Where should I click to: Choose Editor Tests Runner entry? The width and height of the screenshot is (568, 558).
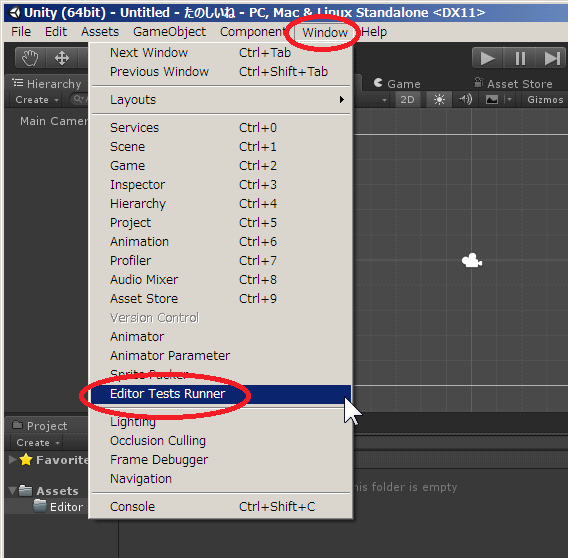(221, 394)
